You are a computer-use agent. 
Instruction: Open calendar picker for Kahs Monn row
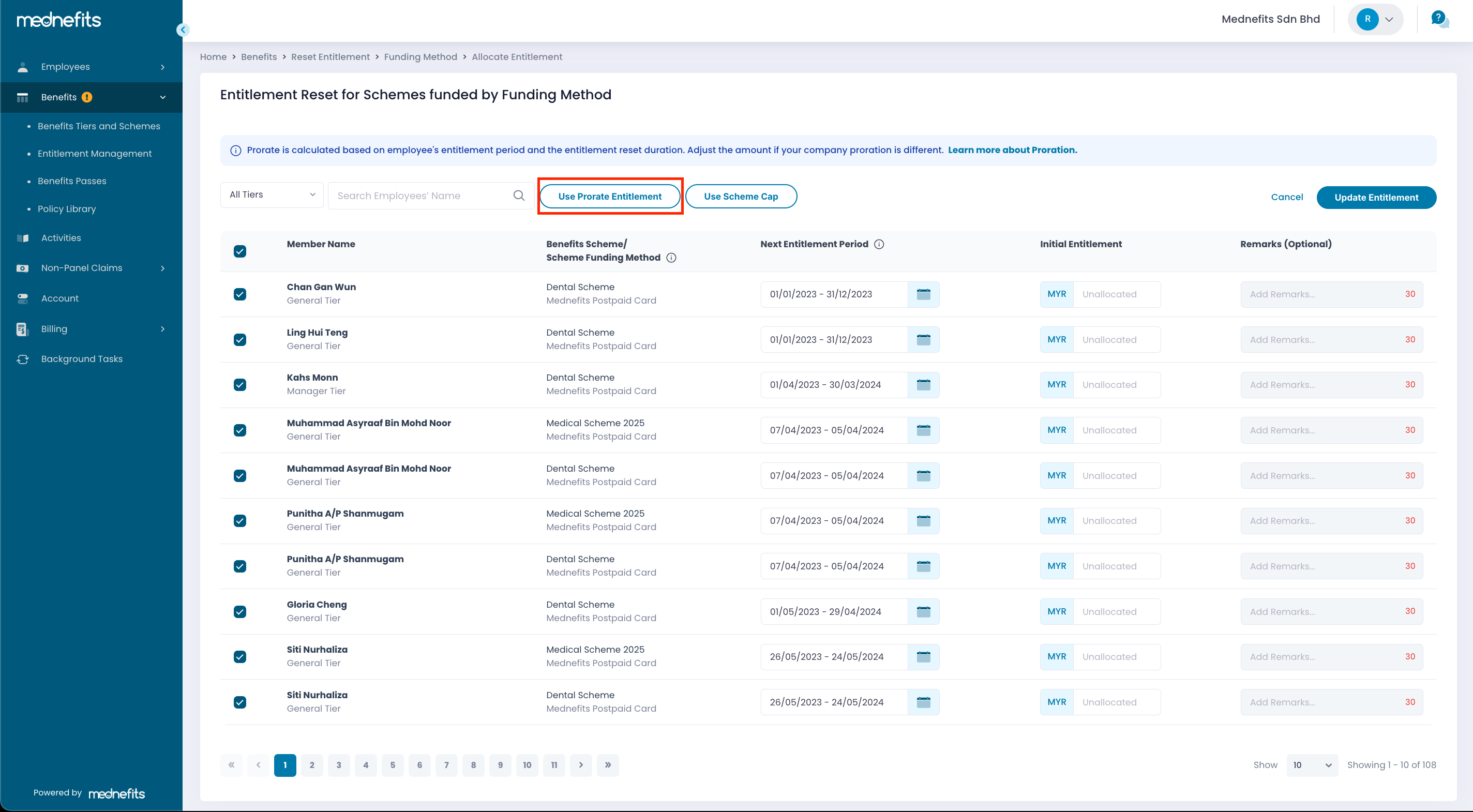click(923, 385)
